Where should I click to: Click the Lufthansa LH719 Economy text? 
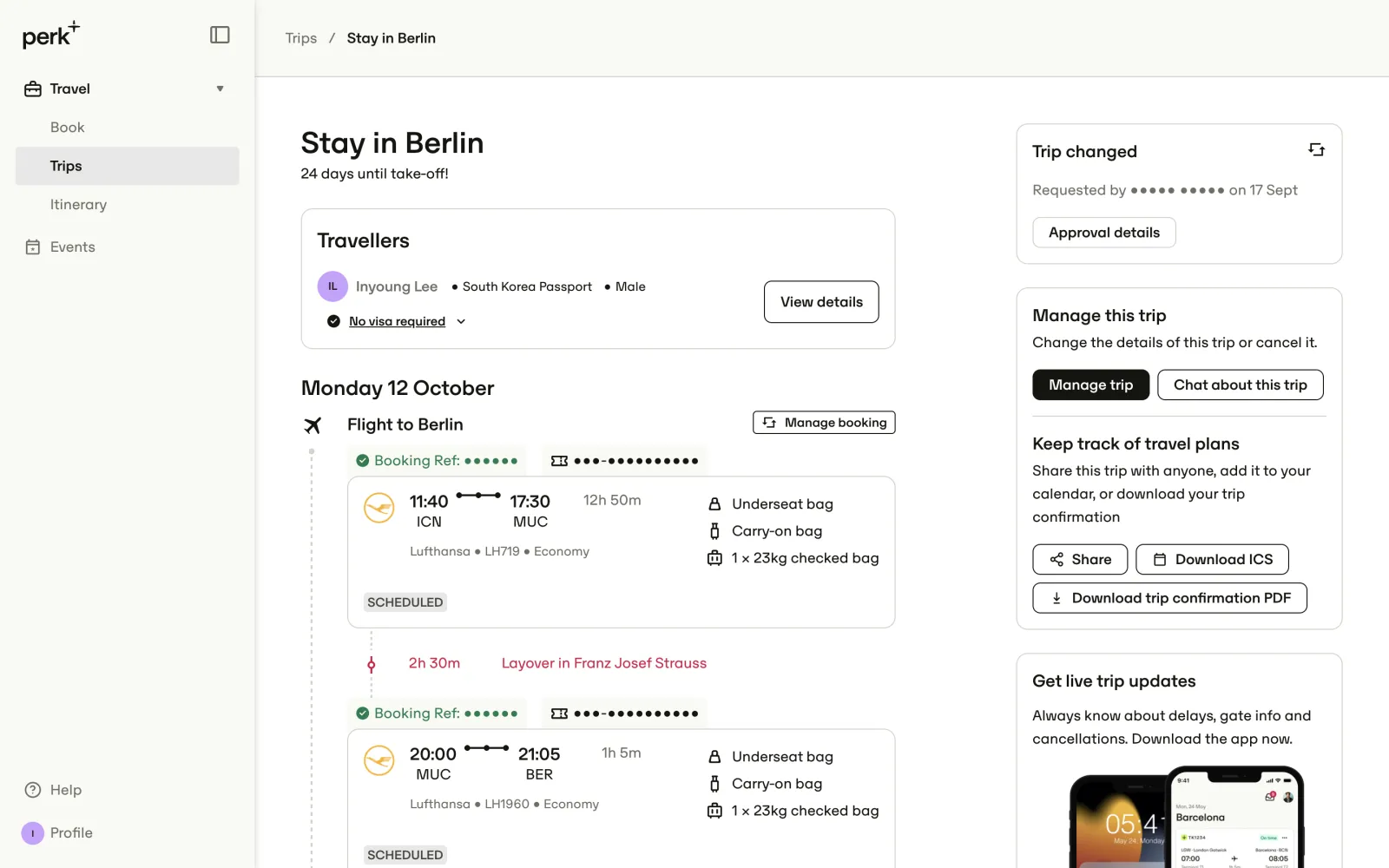[x=500, y=551]
